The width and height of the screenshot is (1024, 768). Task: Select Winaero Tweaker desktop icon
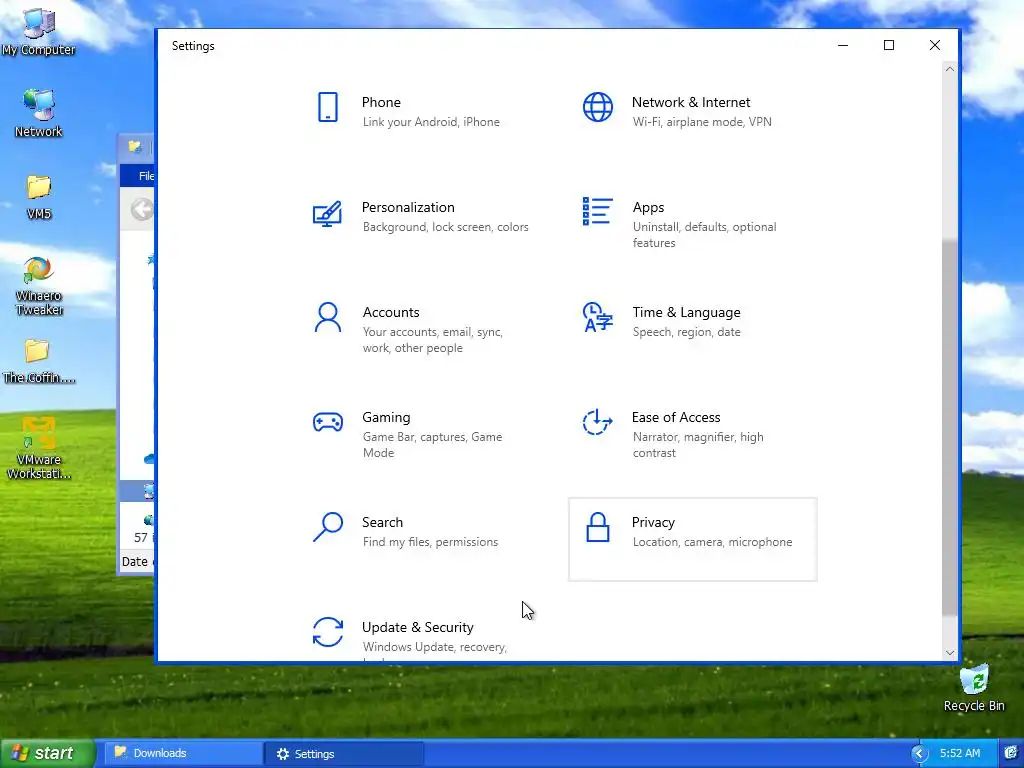pyautogui.click(x=39, y=286)
